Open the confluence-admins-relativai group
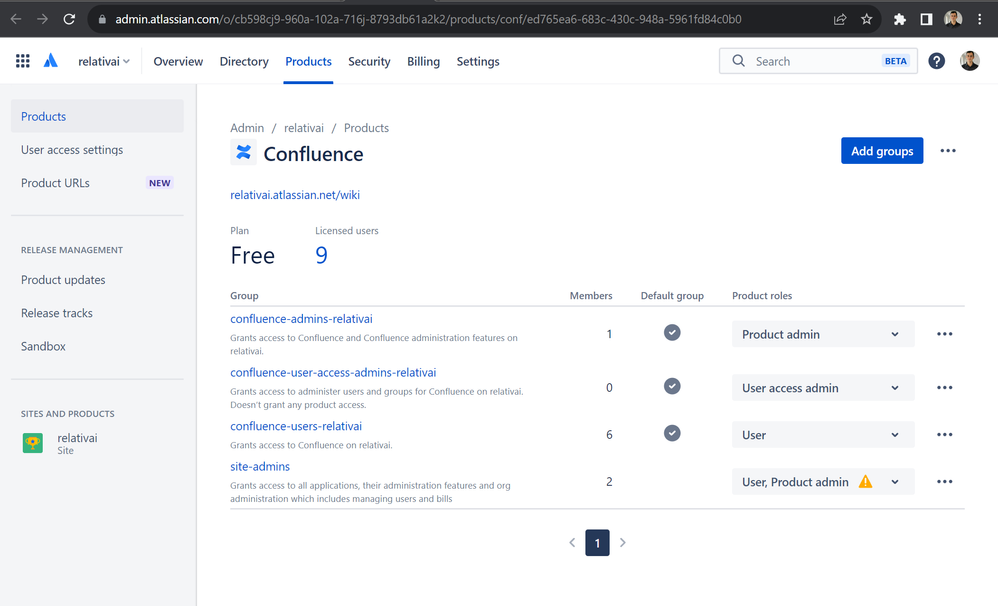 301,319
